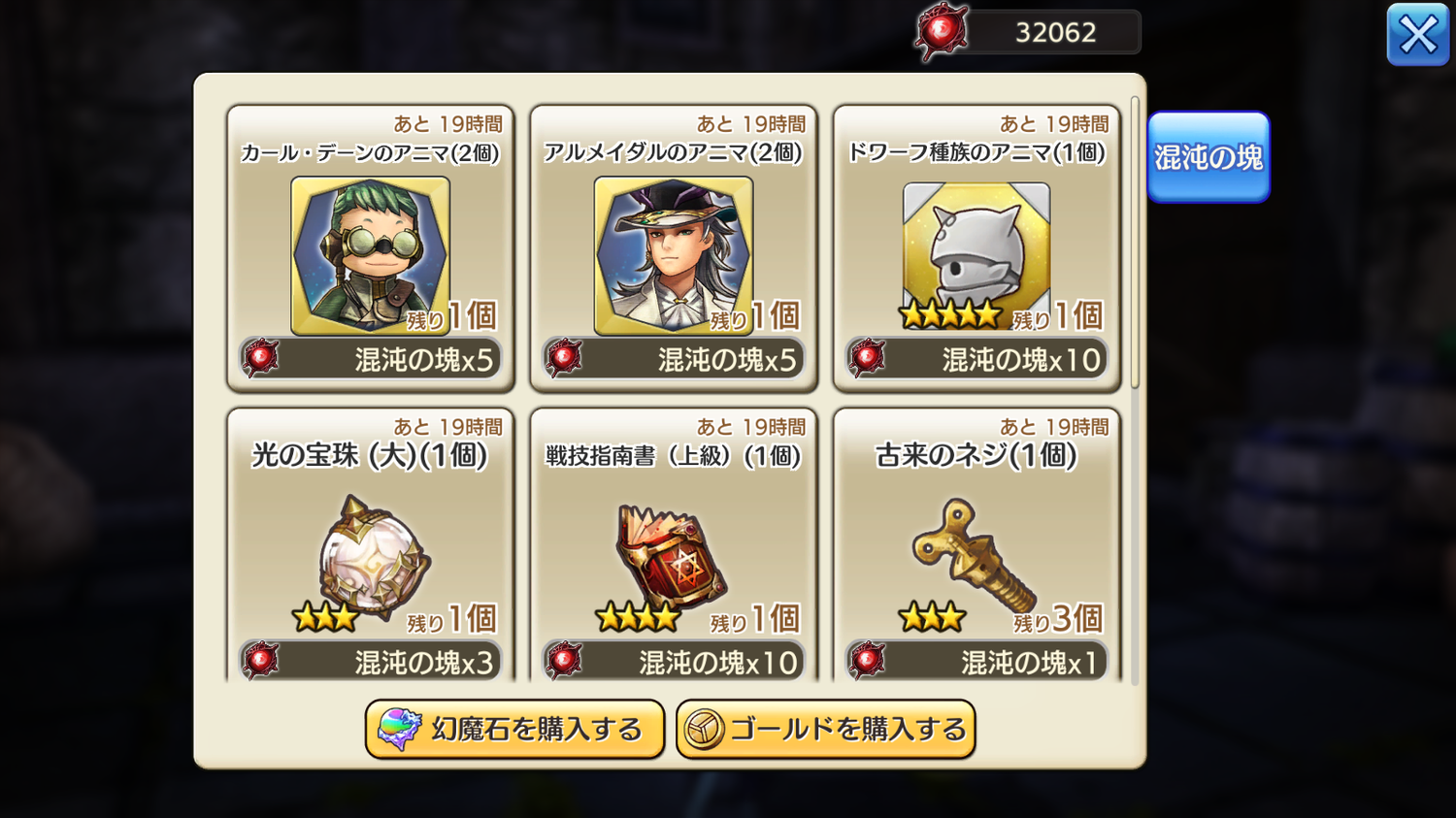Buy カール・デーン anima for 混沌の塊x5
The width and height of the screenshot is (1456, 818).
click(370, 359)
